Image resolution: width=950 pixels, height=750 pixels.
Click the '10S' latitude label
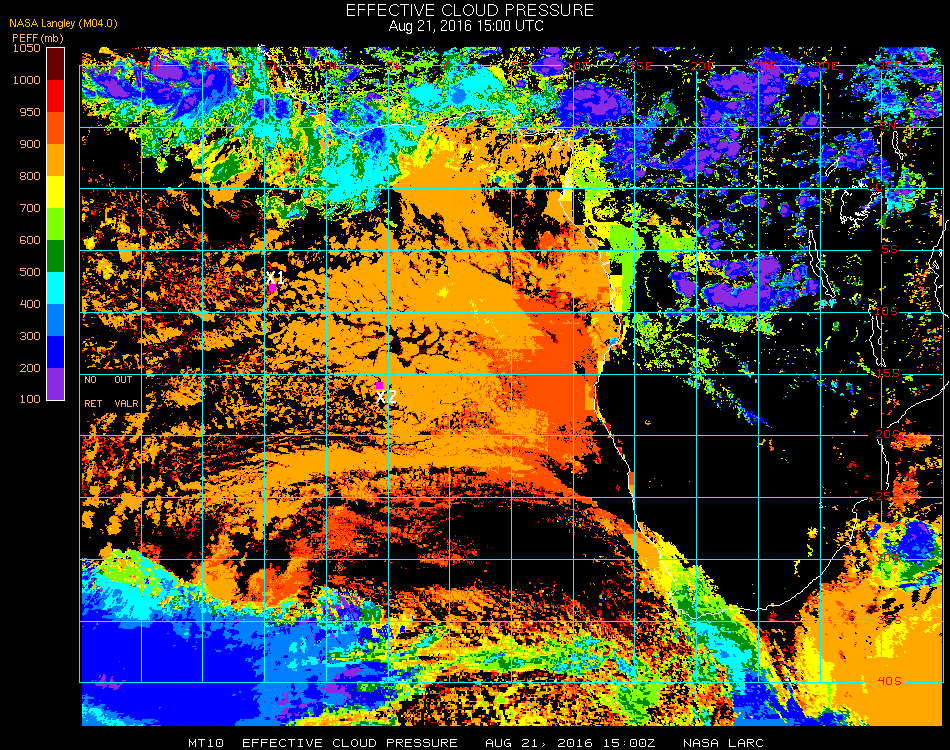click(x=886, y=311)
